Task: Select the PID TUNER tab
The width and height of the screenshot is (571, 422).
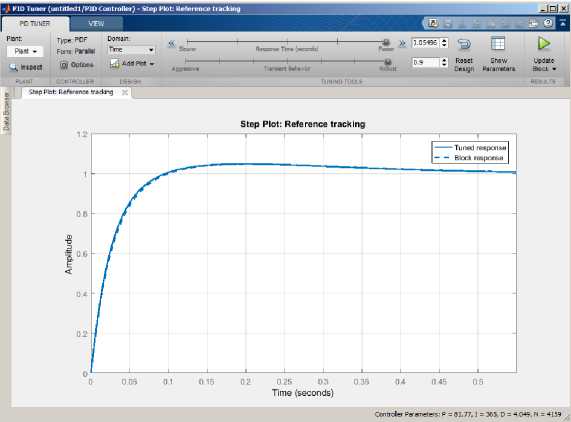Action: [x=35, y=24]
